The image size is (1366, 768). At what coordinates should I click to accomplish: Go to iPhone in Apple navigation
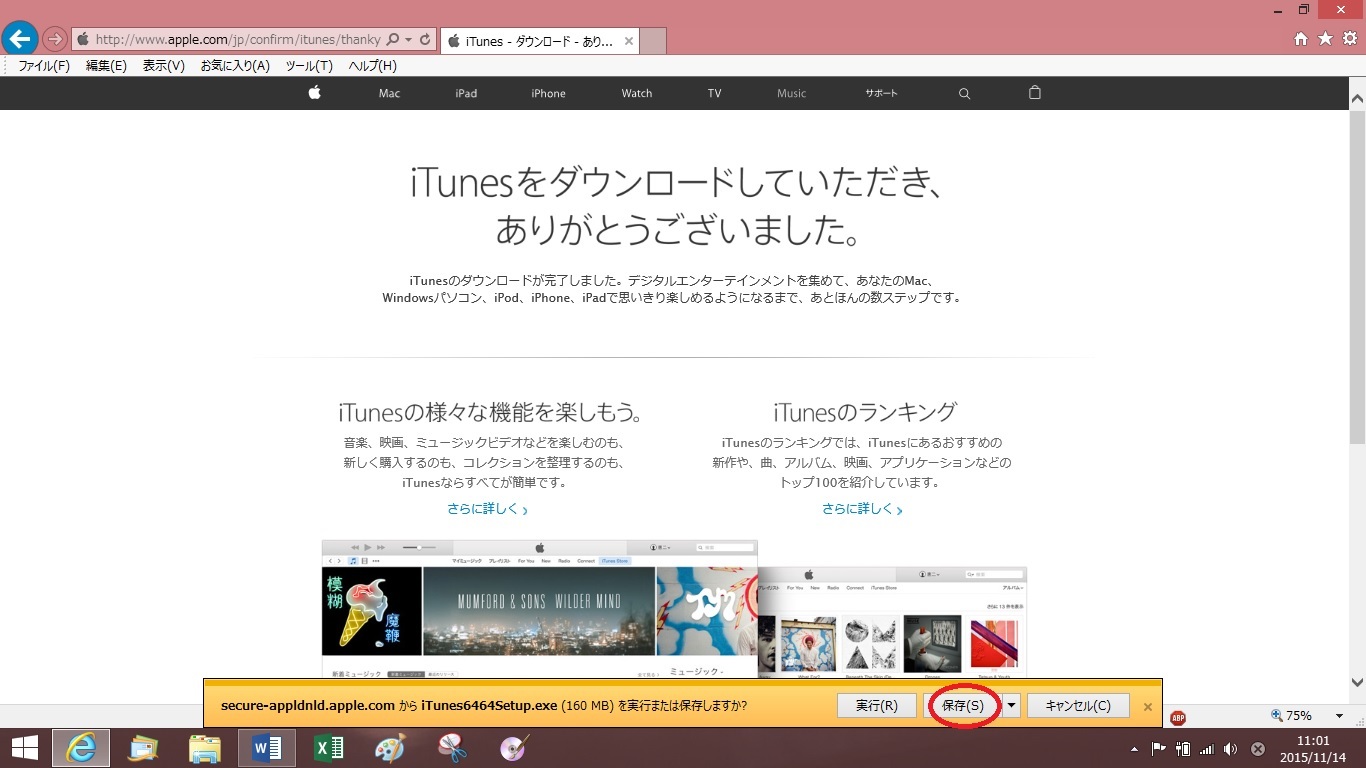[x=548, y=93]
